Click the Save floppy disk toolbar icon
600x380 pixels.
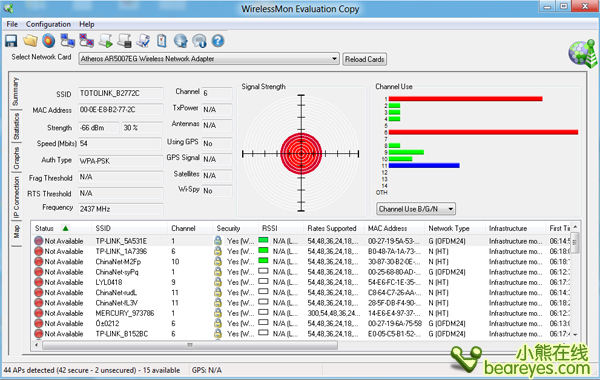[x=11, y=41]
